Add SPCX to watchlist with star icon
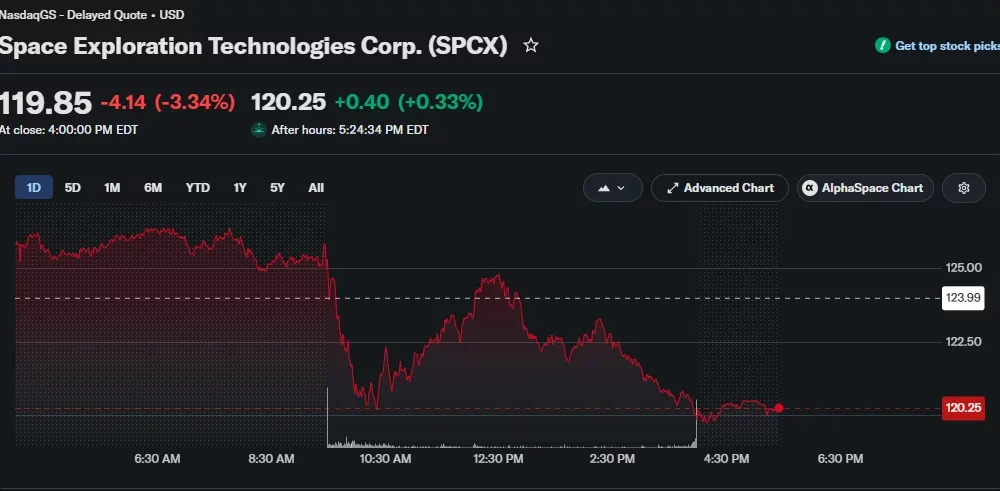Screen dimensions: 1000x491 tap(531, 45)
